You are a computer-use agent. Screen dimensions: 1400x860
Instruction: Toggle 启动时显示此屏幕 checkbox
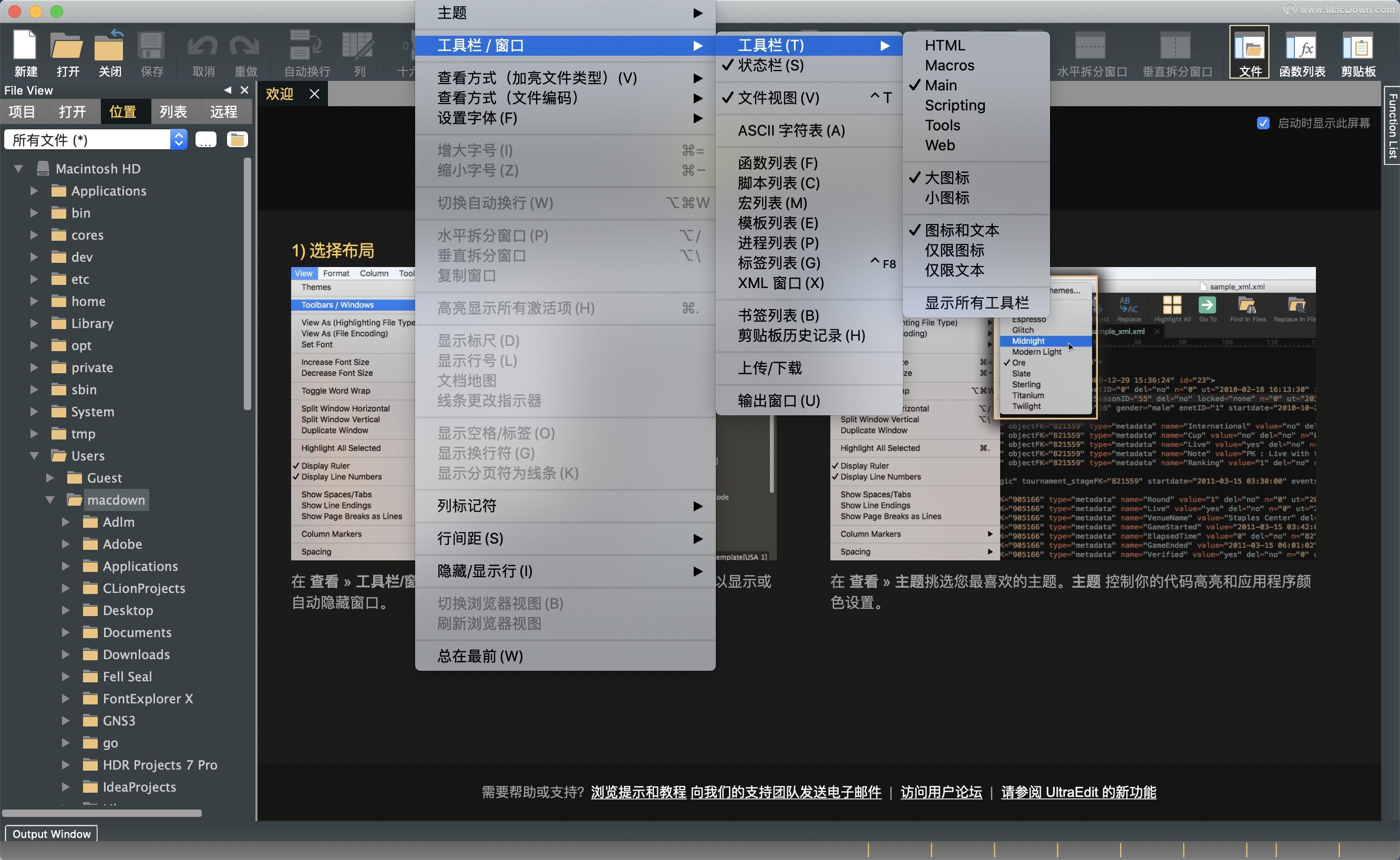click(1263, 123)
